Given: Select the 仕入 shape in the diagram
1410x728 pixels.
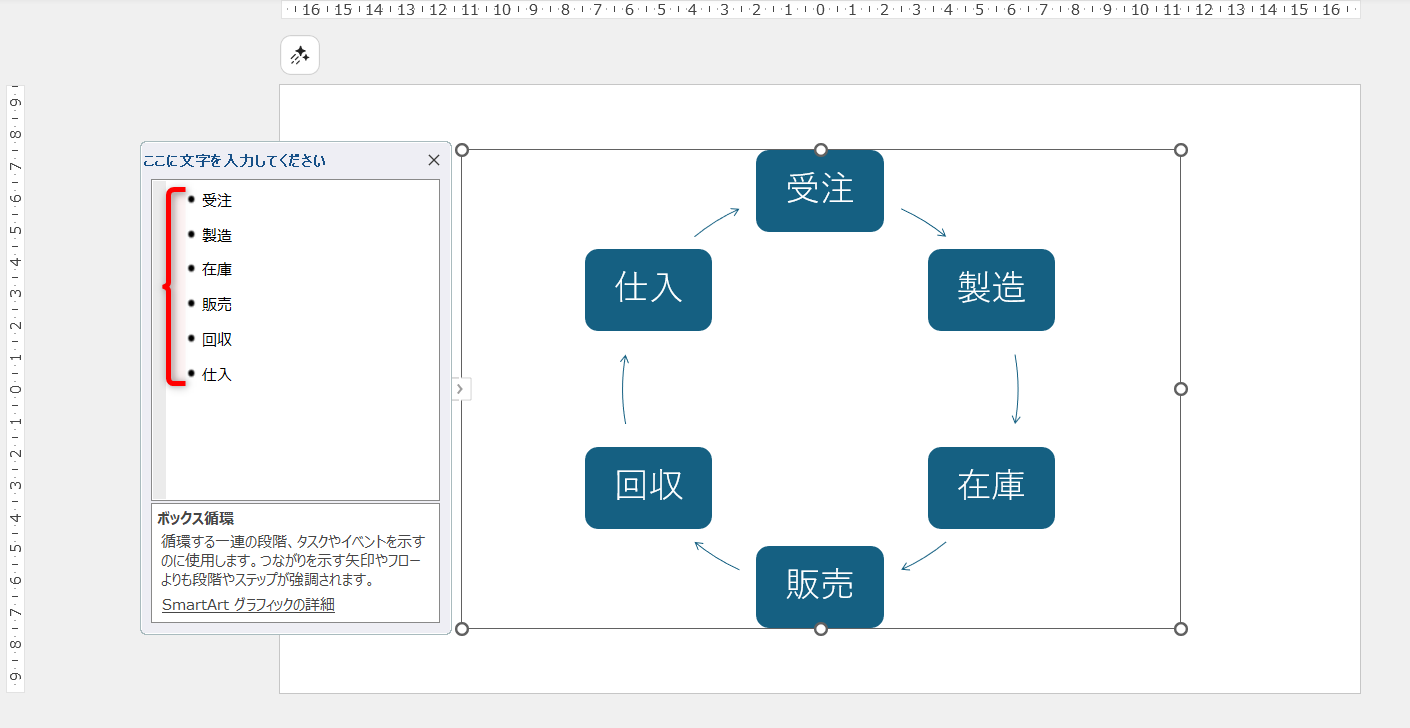Looking at the screenshot, I should [x=648, y=290].
